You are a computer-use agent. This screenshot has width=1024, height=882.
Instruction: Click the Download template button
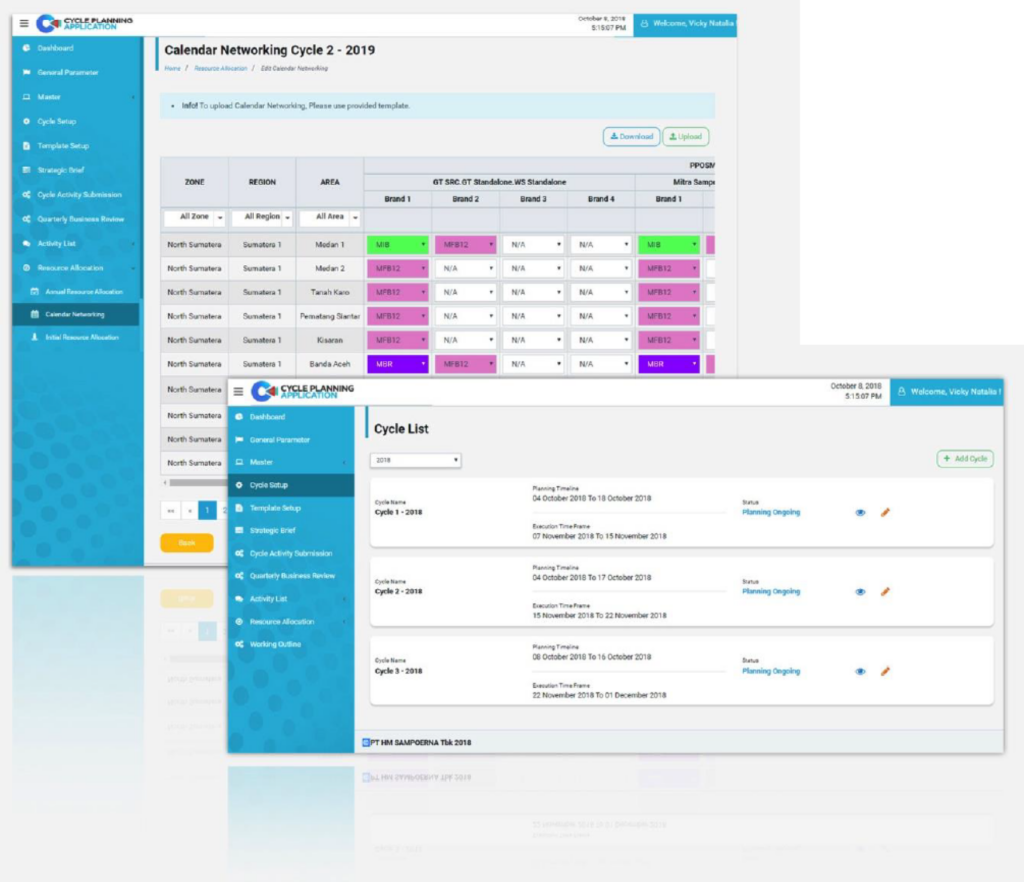pos(630,137)
